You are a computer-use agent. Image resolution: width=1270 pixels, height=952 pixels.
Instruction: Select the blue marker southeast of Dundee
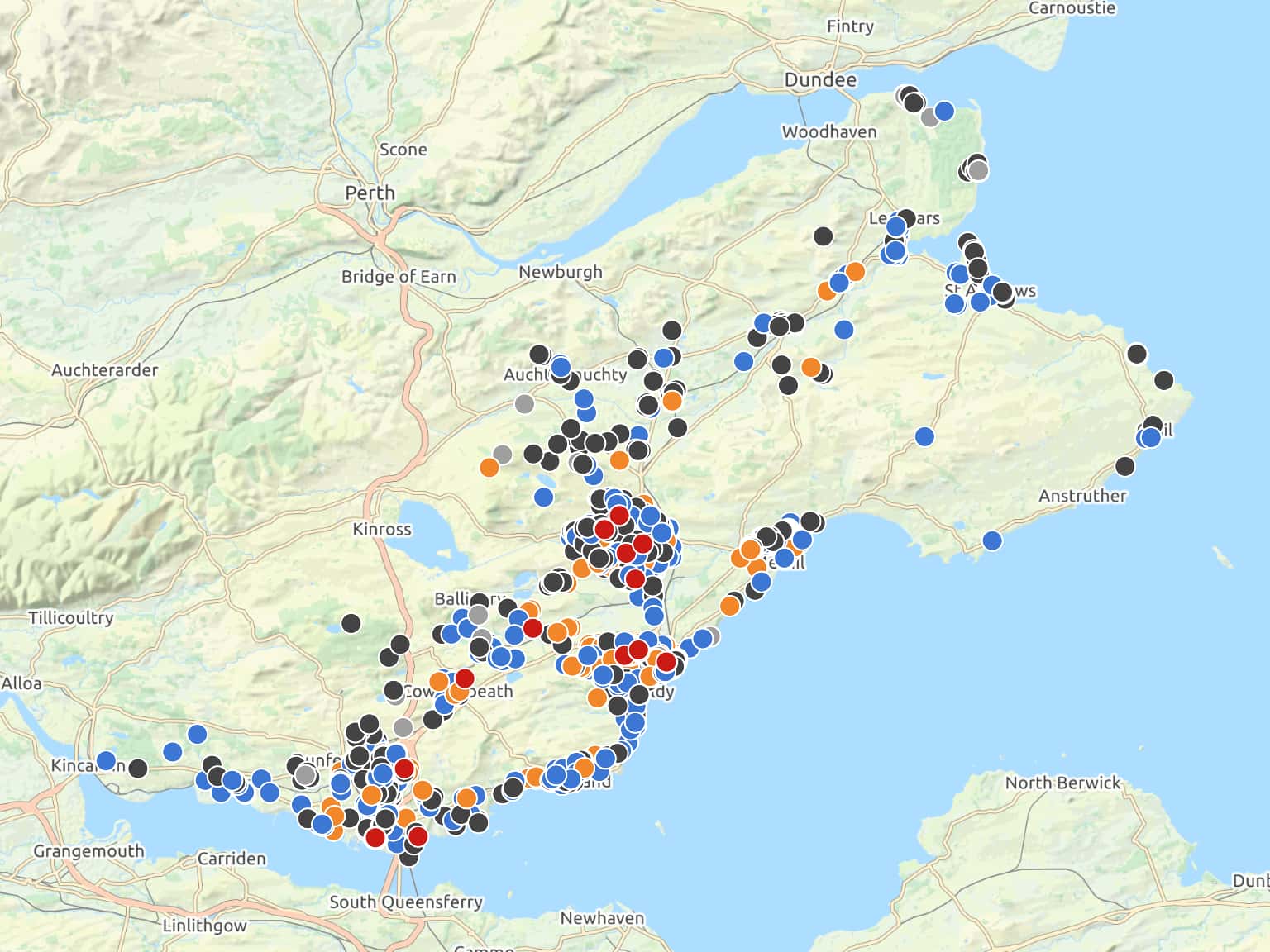(x=944, y=111)
